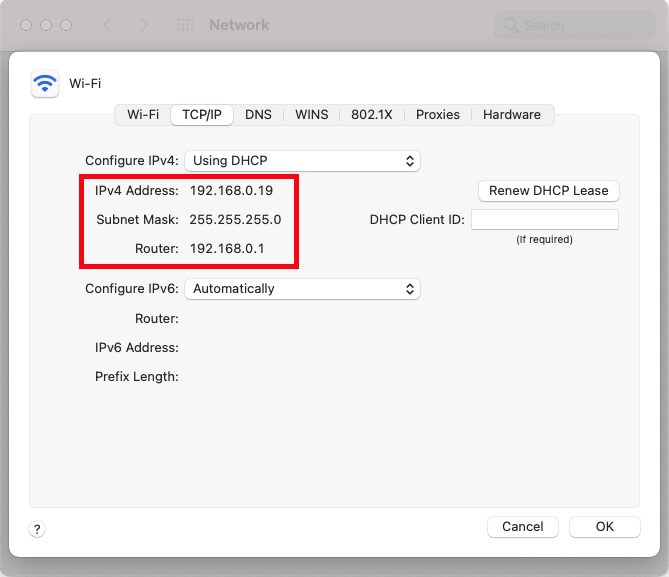The width and height of the screenshot is (669, 577).
Task: Select the TCP/IP tab
Action: 202,115
